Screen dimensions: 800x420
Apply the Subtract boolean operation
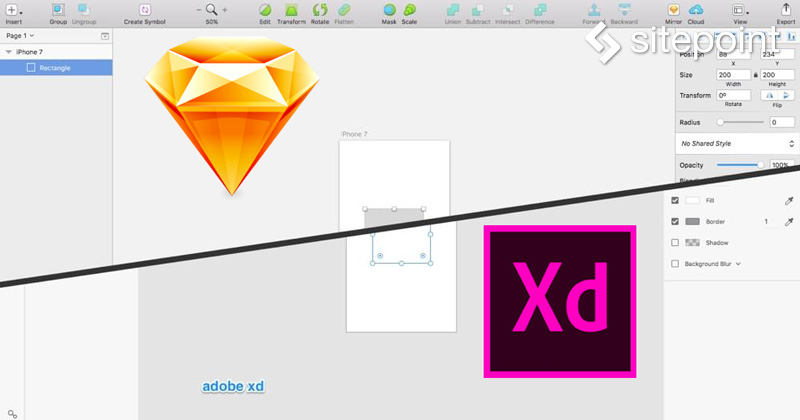478,10
